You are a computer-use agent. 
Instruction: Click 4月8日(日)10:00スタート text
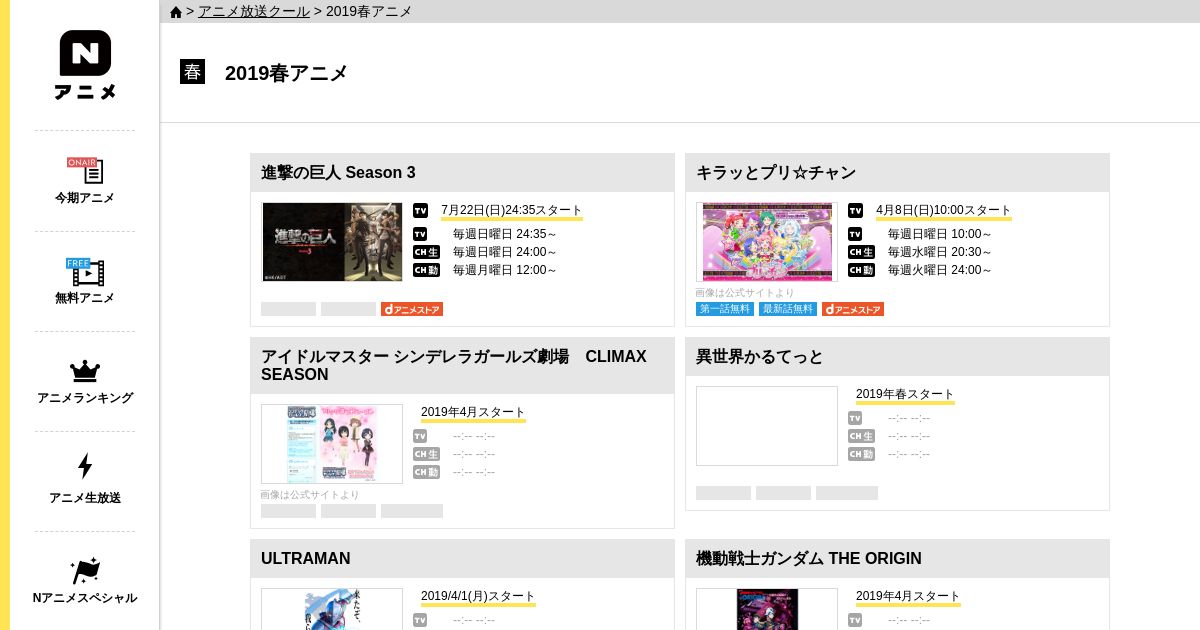[x=943, y=210]
